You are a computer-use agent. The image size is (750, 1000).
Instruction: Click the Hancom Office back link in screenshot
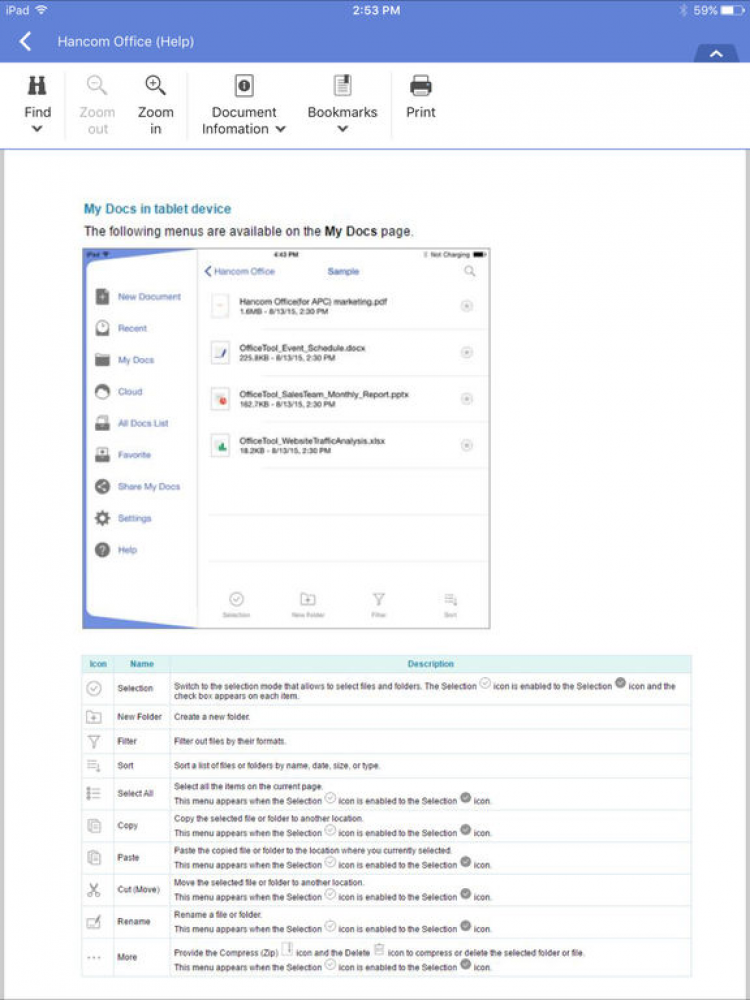click(240, 271)
